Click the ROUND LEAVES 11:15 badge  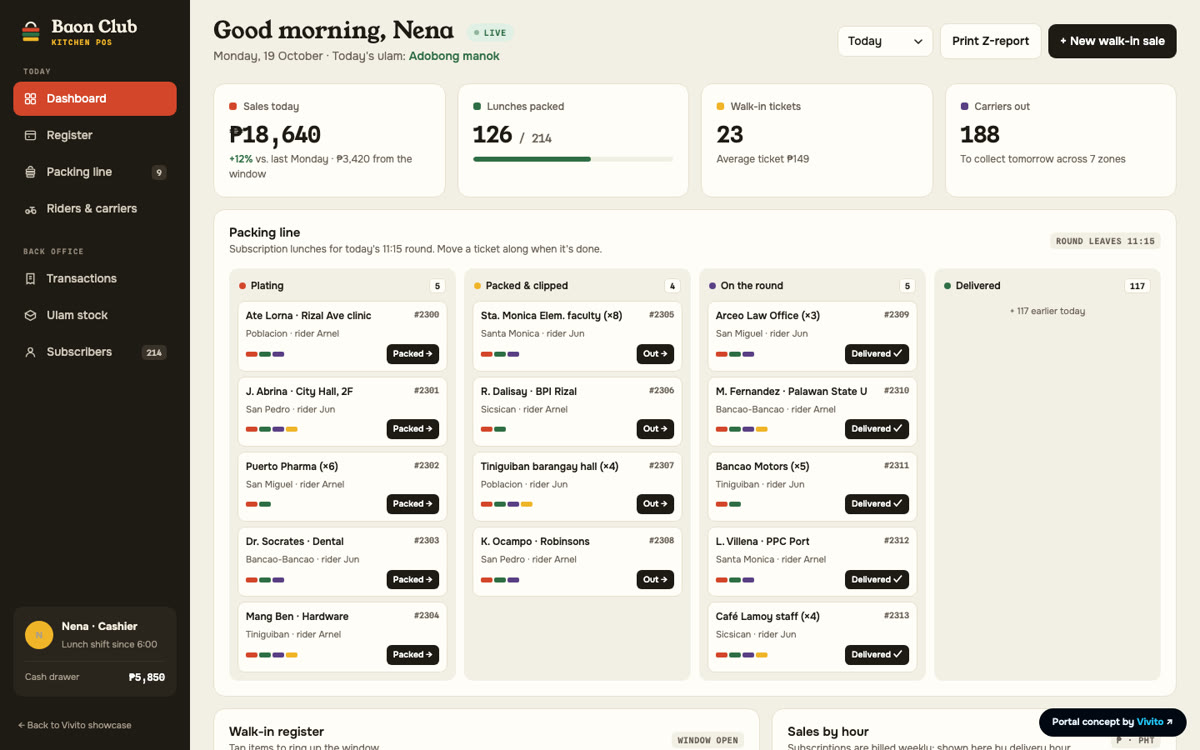[x=1105, y=241]
